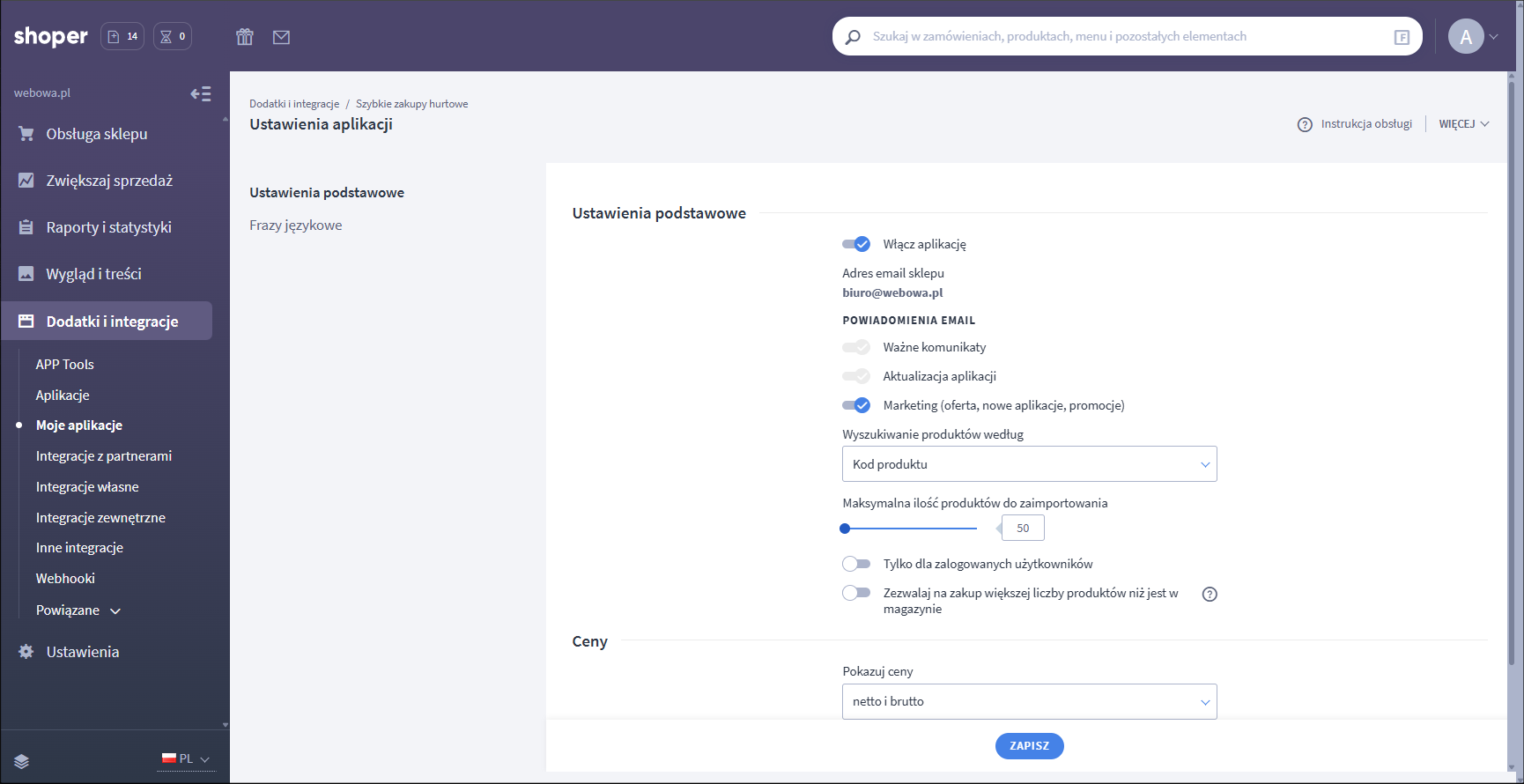1524x784 pixels.
Task: Expand the WIĘCEJ menu
Action: coord(1463,124)
